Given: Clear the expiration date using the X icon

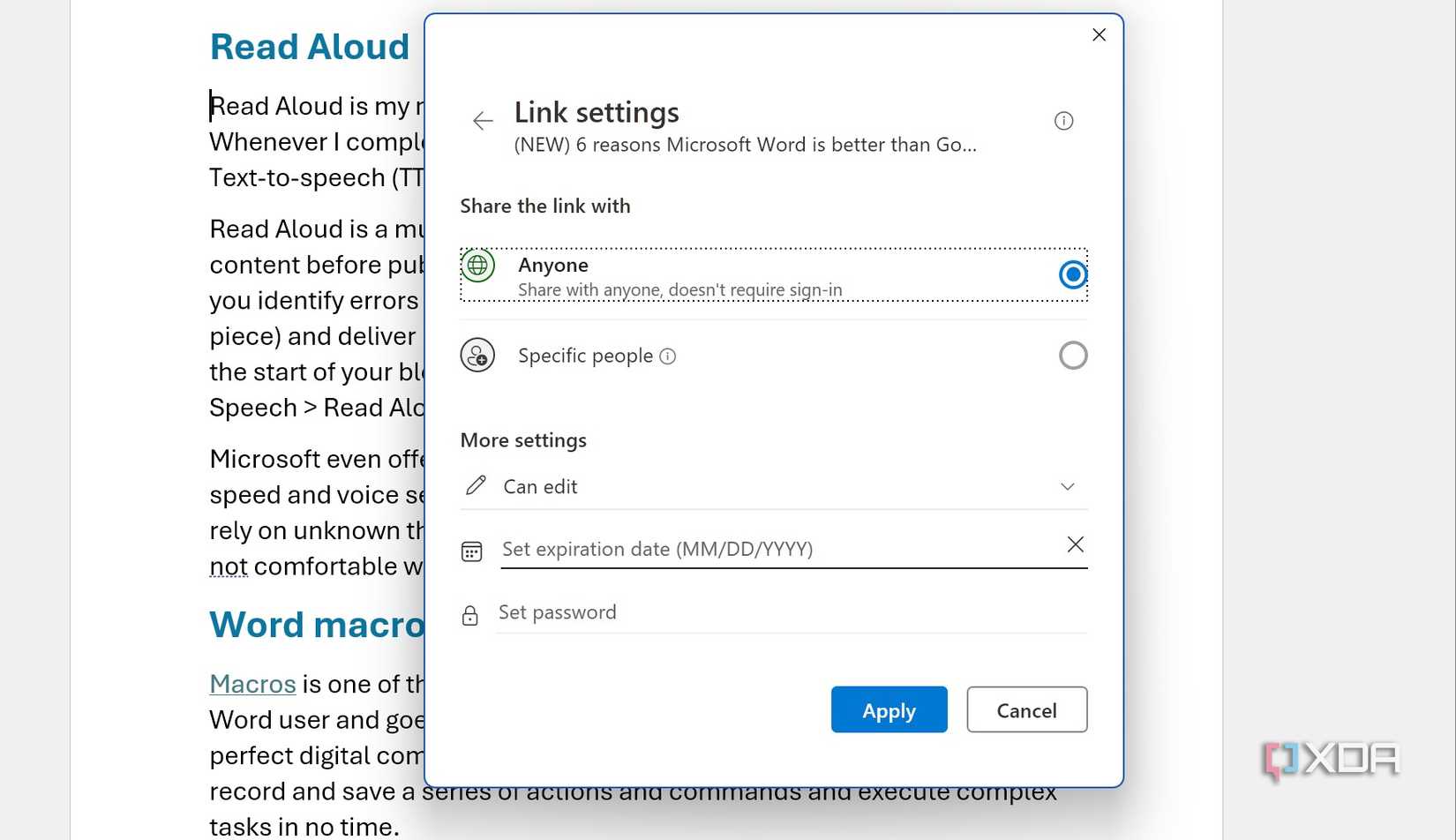Looking at the screenshot, I should pos(1075,544).
